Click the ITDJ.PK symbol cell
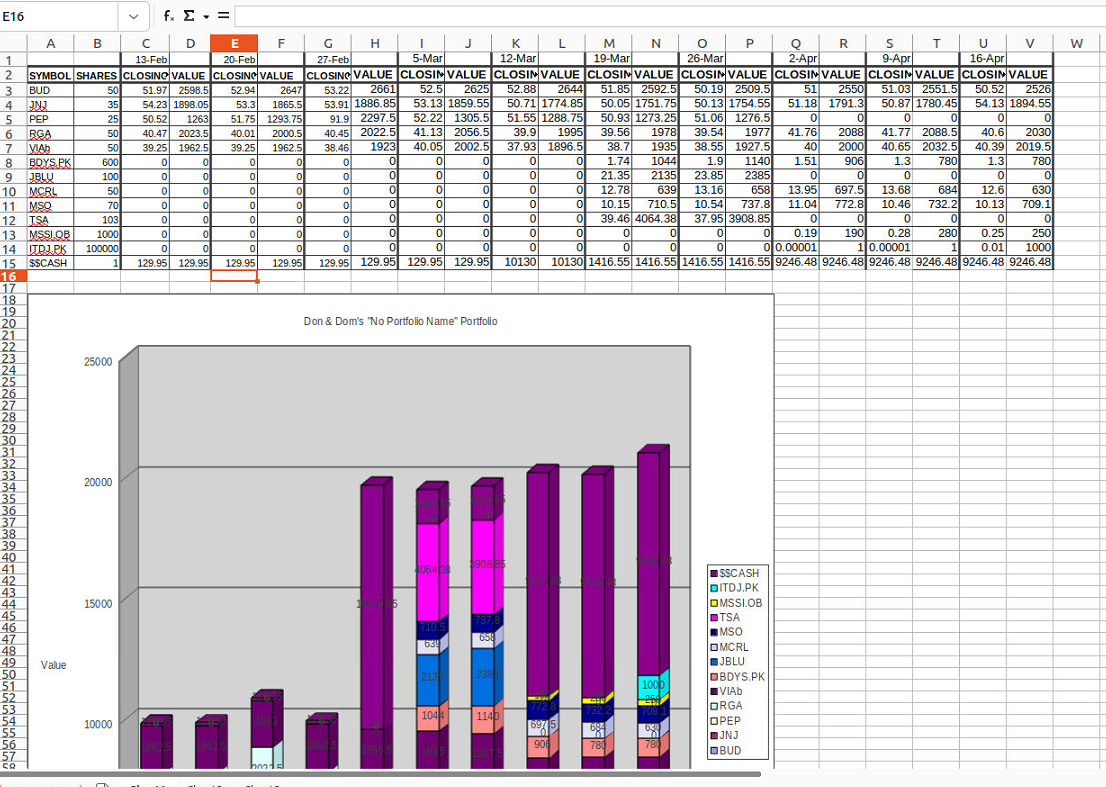 click(x=50, y=248)
